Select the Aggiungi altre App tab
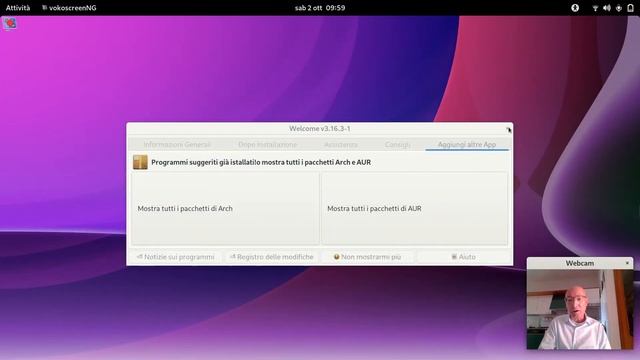The height and width of the screenshot is (360, 640). tap(467, 144)
